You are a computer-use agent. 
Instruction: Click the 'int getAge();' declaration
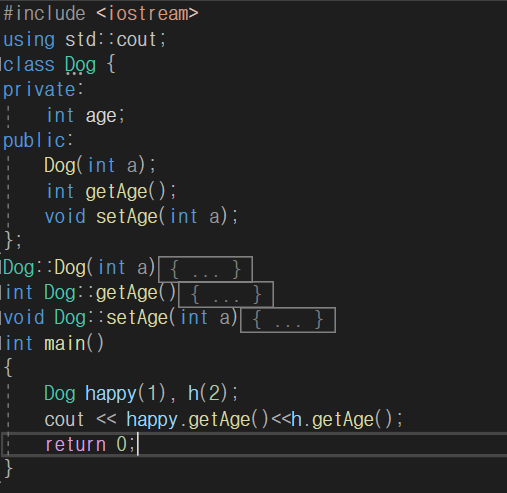[111, 192]
